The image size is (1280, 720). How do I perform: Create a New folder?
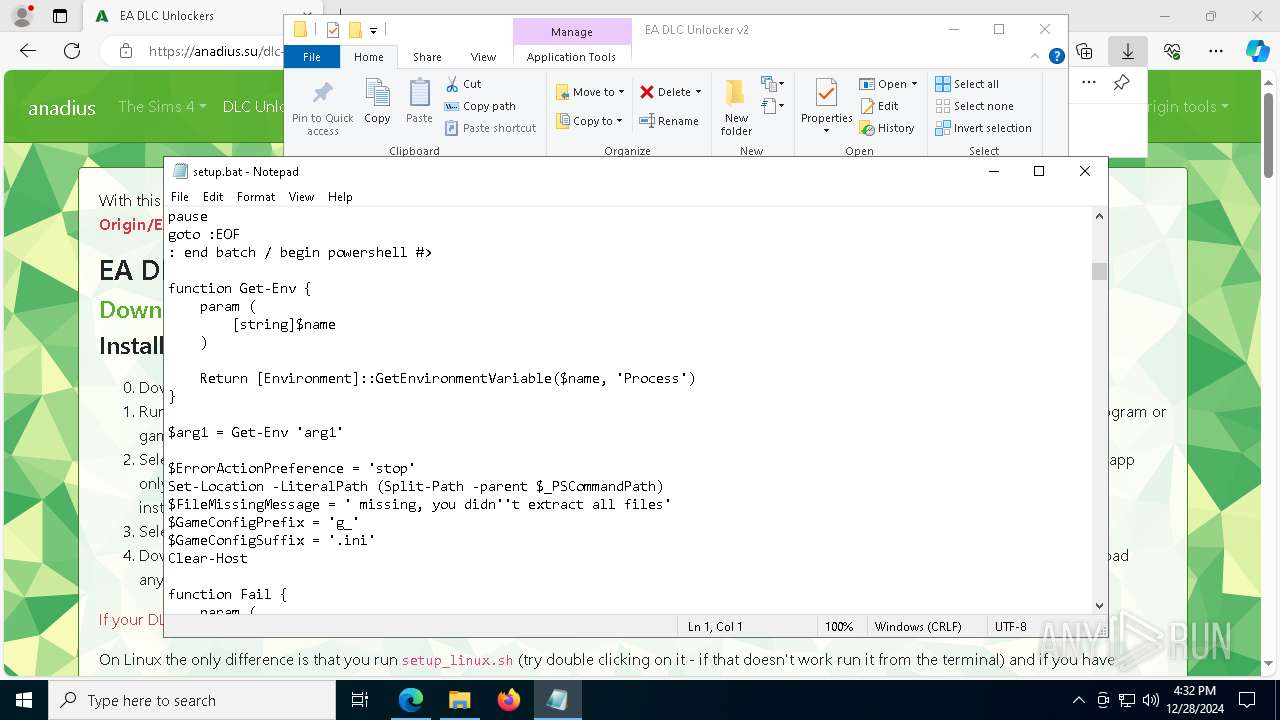[736, 107]
